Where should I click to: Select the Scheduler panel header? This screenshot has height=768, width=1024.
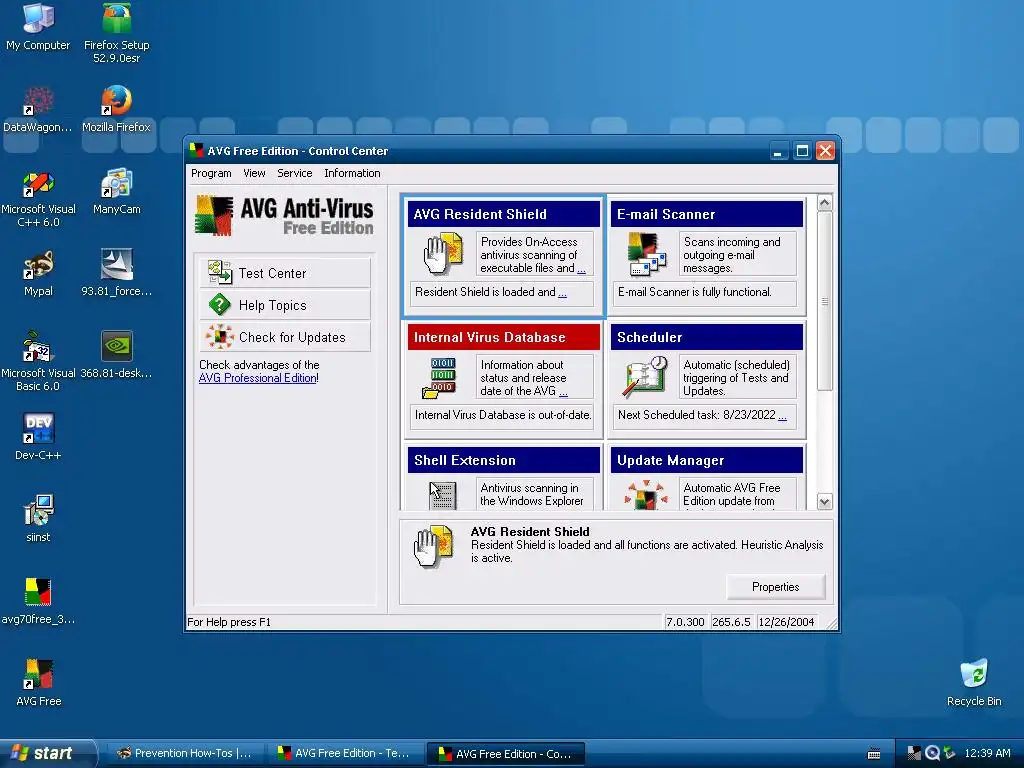[x=707, y=337]
